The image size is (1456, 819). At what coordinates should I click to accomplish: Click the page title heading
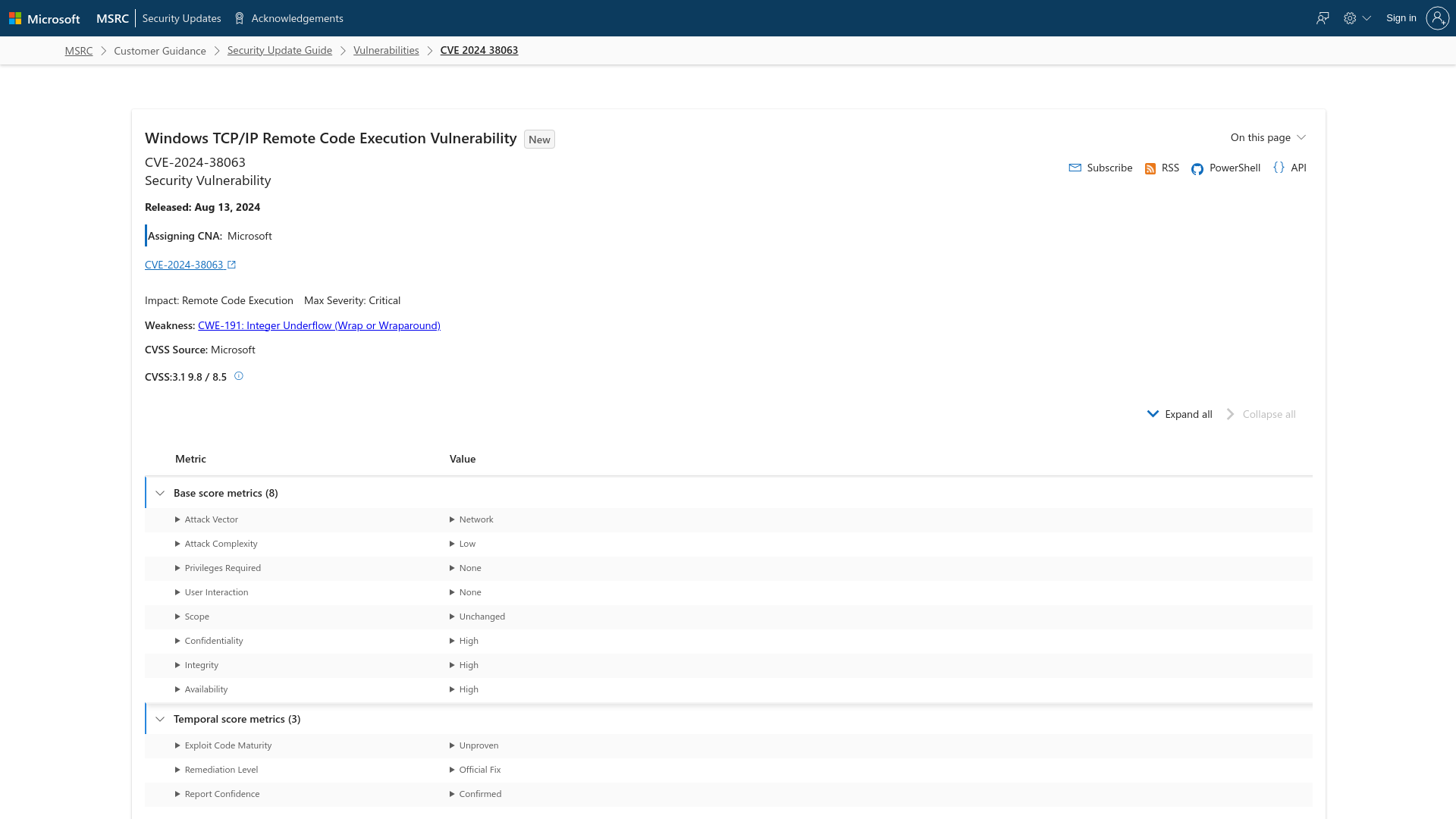331,138
